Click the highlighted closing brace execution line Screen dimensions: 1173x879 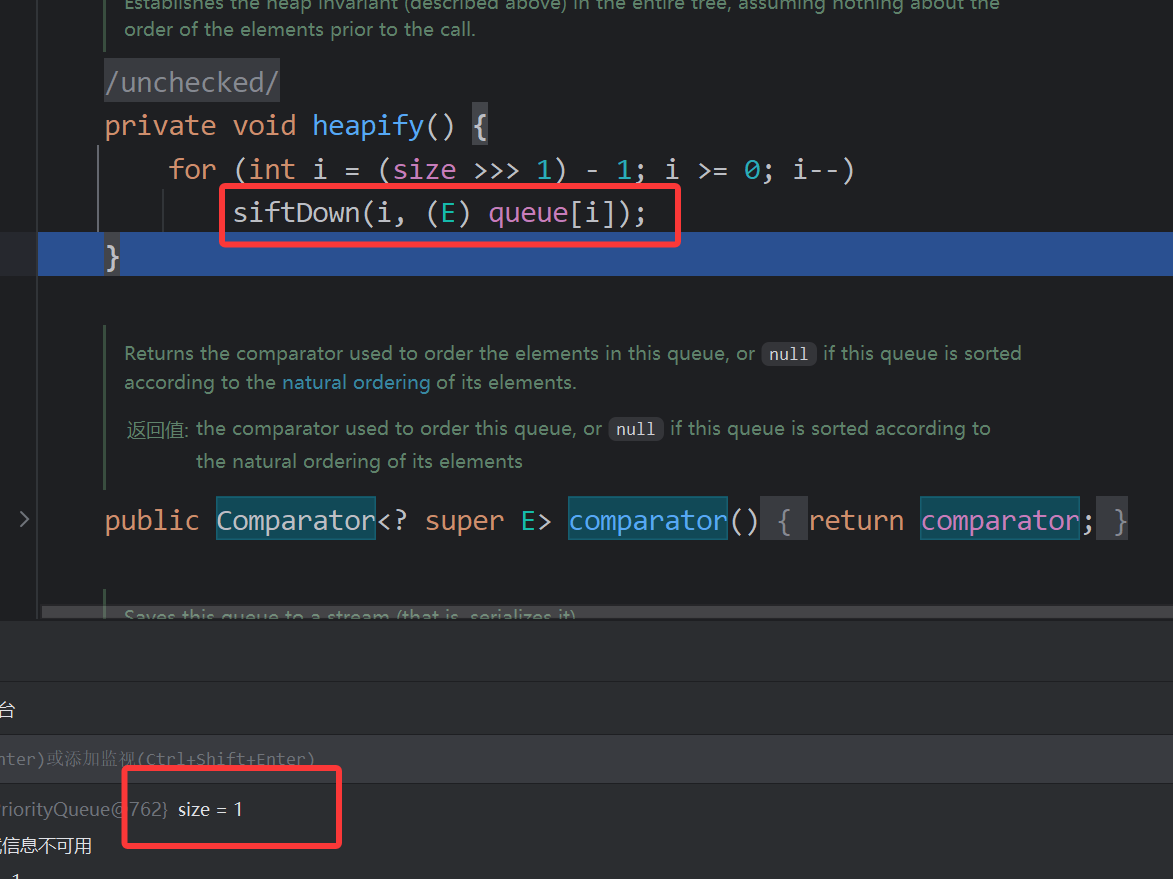point(600,255)
